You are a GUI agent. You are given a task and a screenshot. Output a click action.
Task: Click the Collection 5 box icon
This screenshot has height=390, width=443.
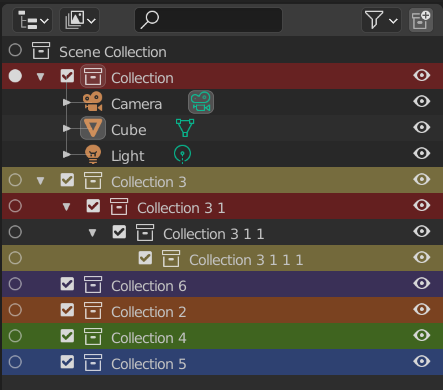click(93, 362)
